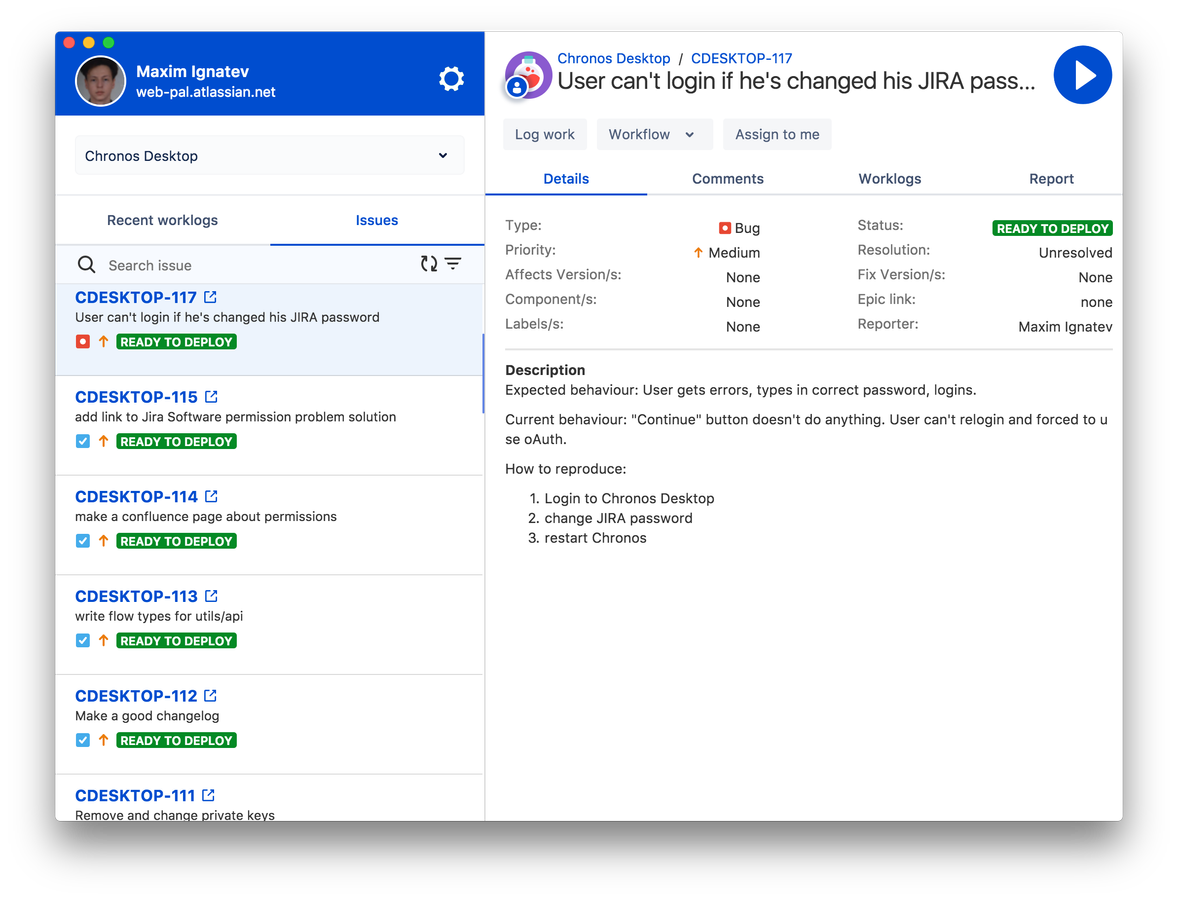This screenshot has width=1178, height=900.
Task: Click the issue title 'User can't login…' heading
Action: click(796, 81)
